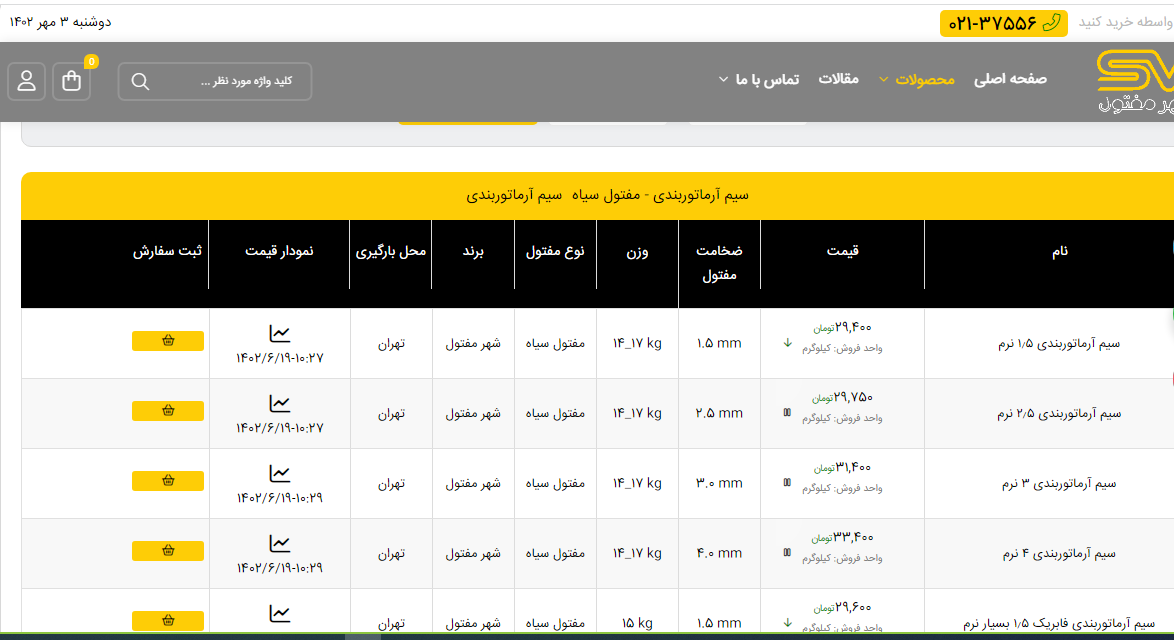Screen dimensions: 1174x640
Task: View price chart for سیم آرماتوربندی ۴ نرم
Action: (280, 544)
